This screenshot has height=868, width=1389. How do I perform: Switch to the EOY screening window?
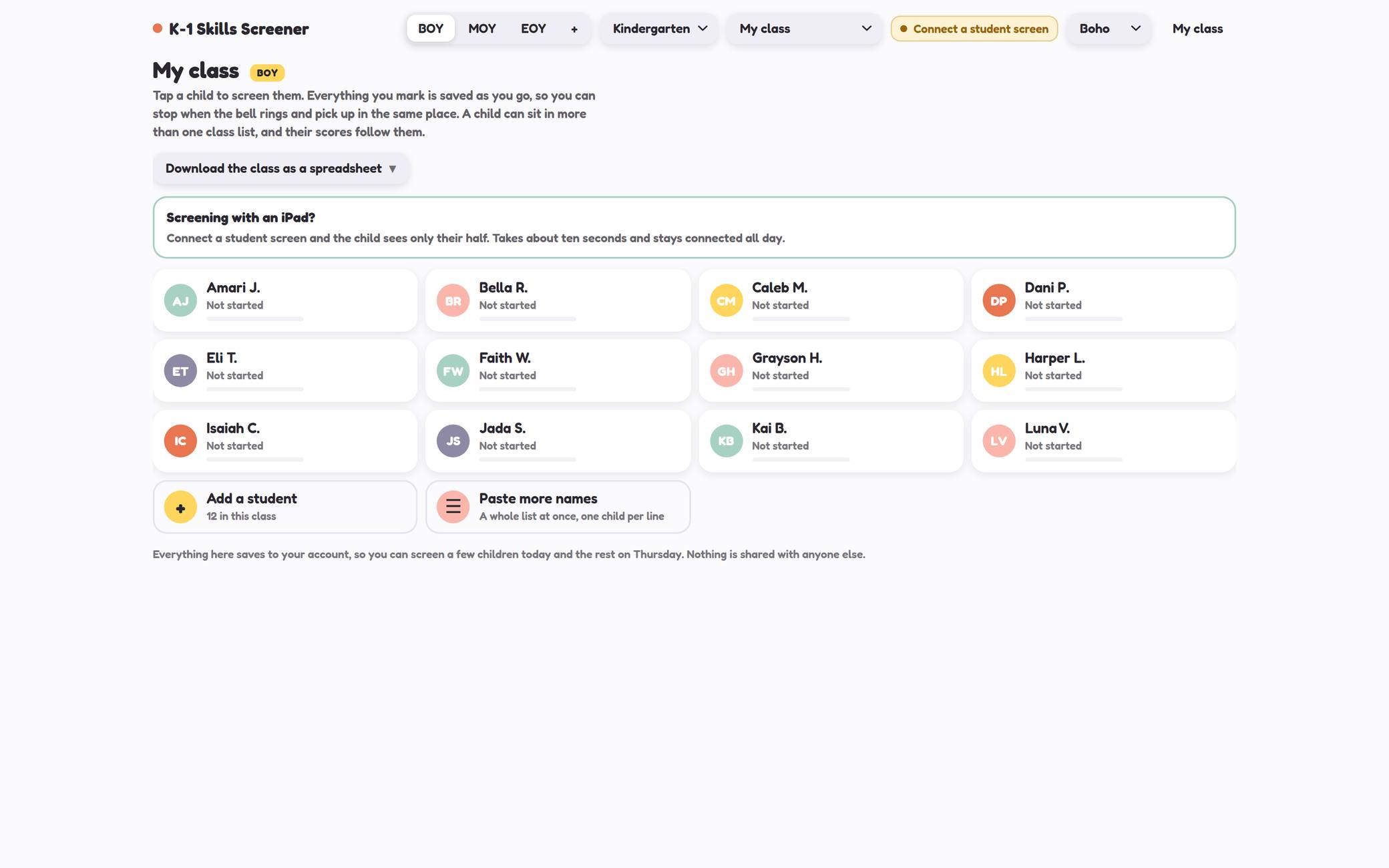pyautogui.click(x=534, y=29)
